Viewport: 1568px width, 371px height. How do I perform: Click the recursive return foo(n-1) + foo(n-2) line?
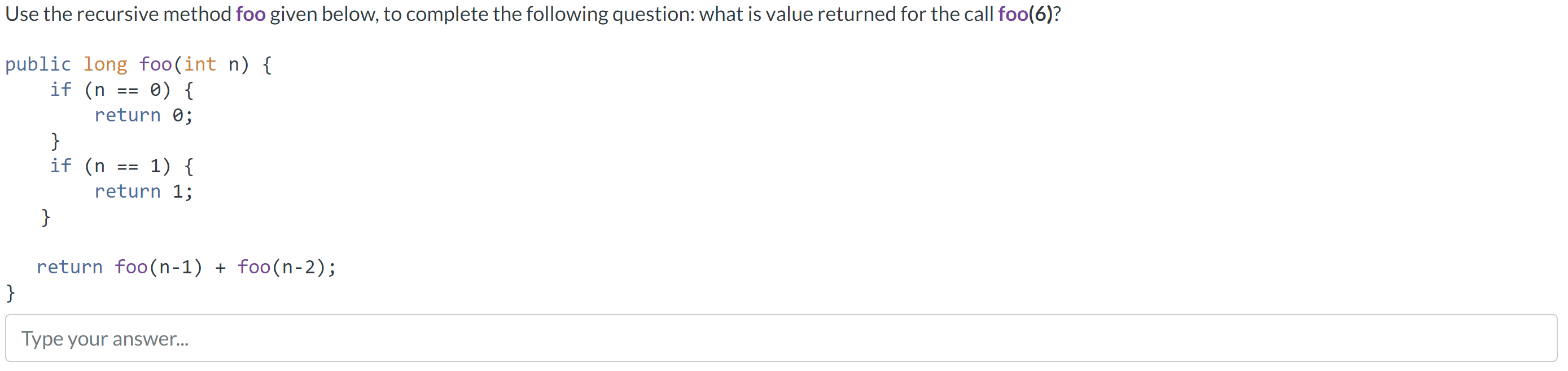tap(183, 266)
